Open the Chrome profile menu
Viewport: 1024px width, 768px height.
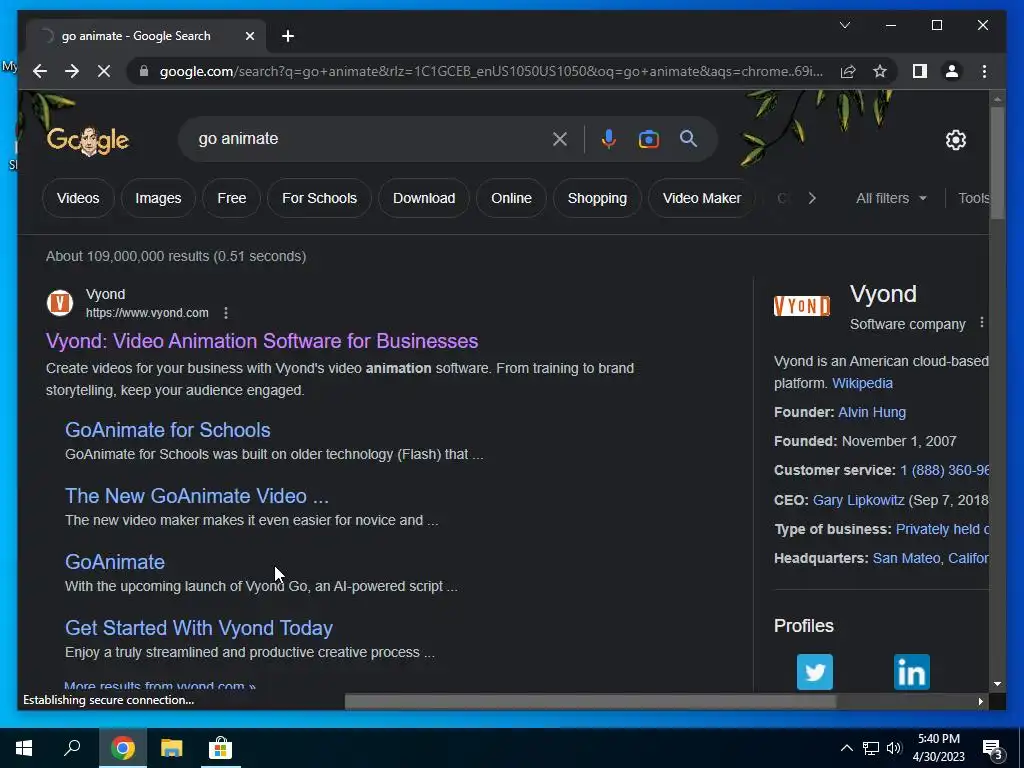[x=952, y=71]
